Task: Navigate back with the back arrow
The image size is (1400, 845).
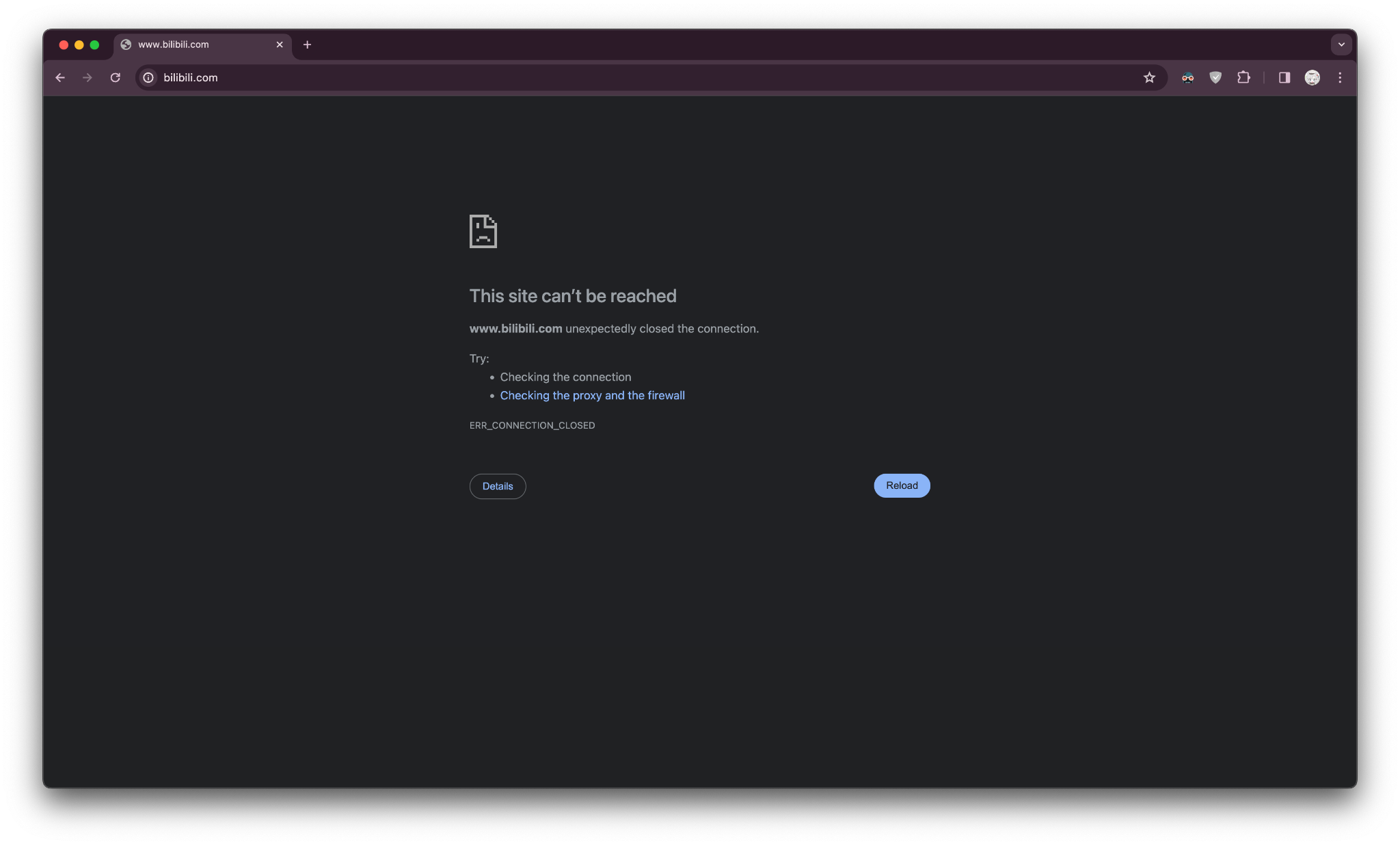Action: [x=60, y=77]
